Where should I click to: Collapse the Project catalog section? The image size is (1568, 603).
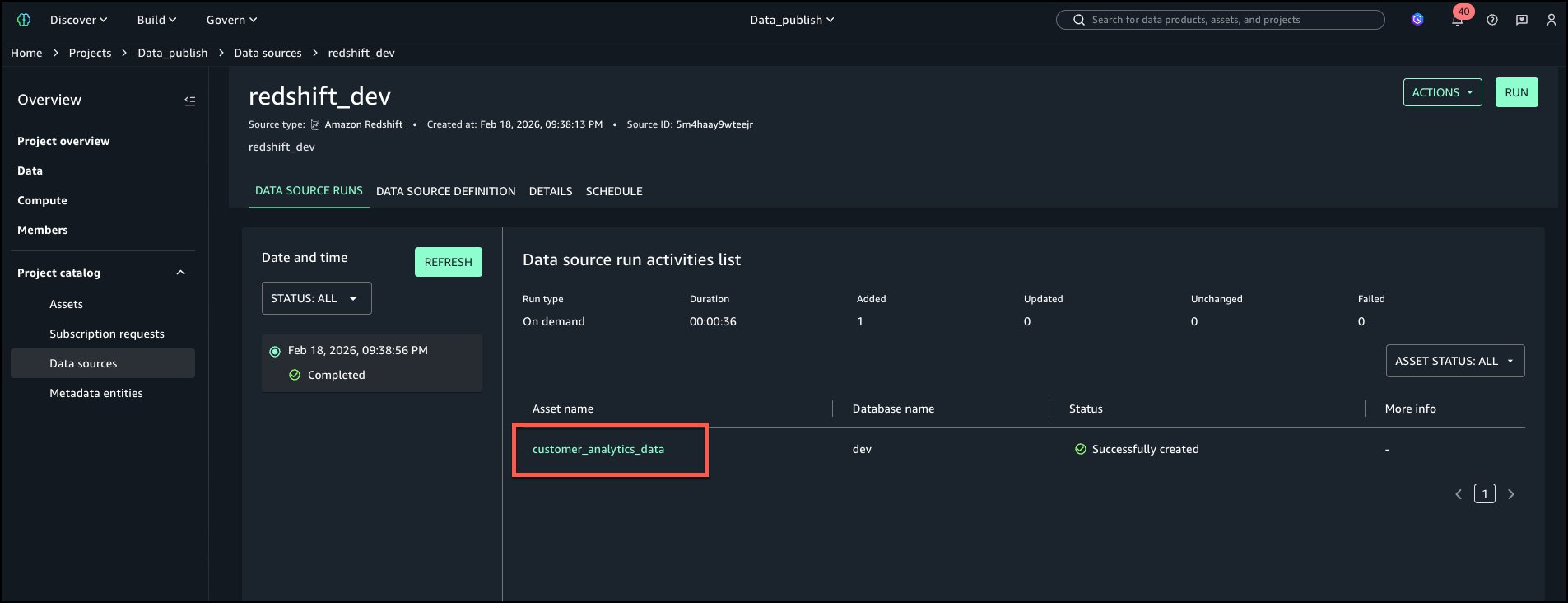(x=180, y=273)
